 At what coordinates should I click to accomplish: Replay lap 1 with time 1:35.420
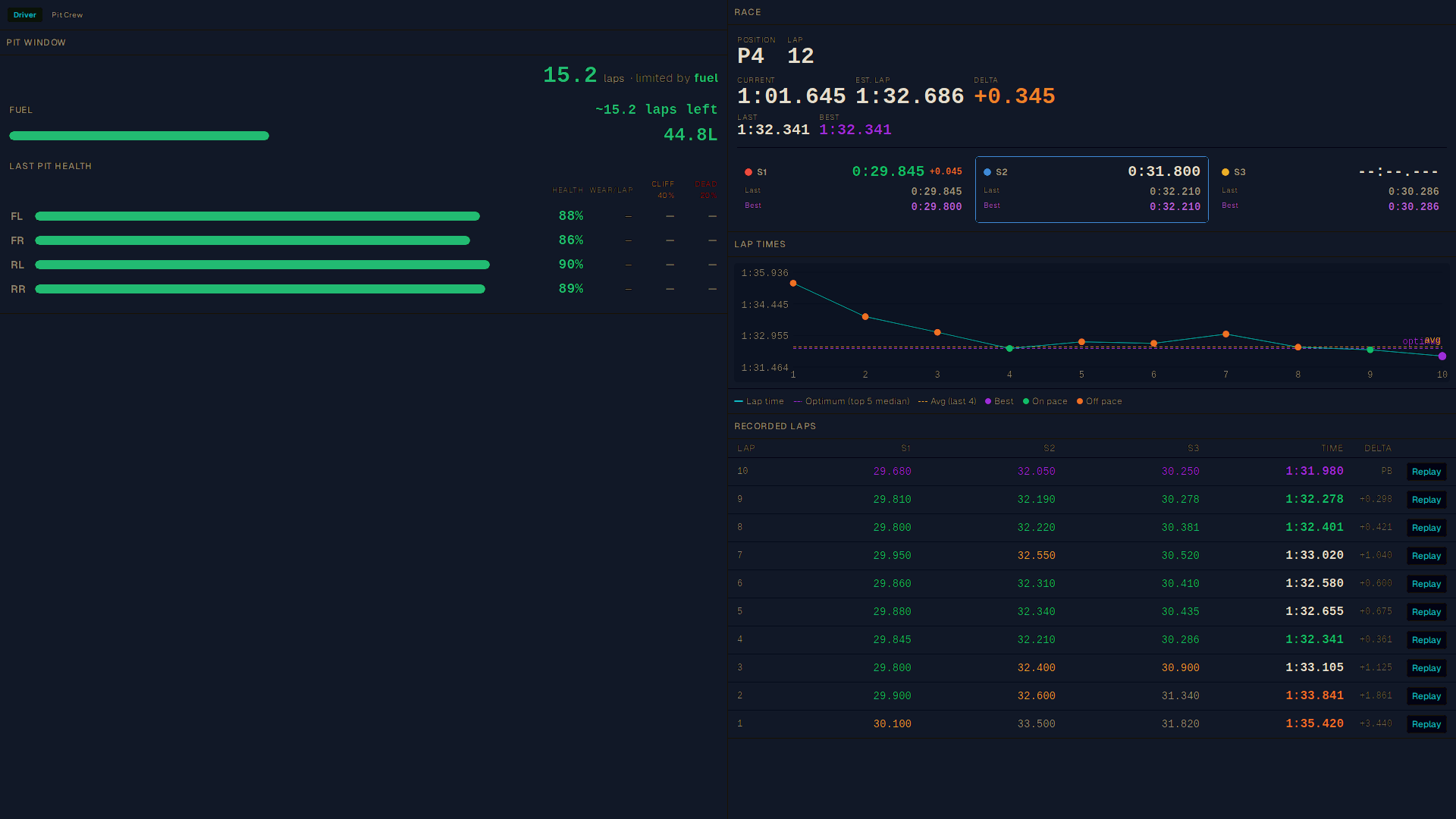[1426, 724]
